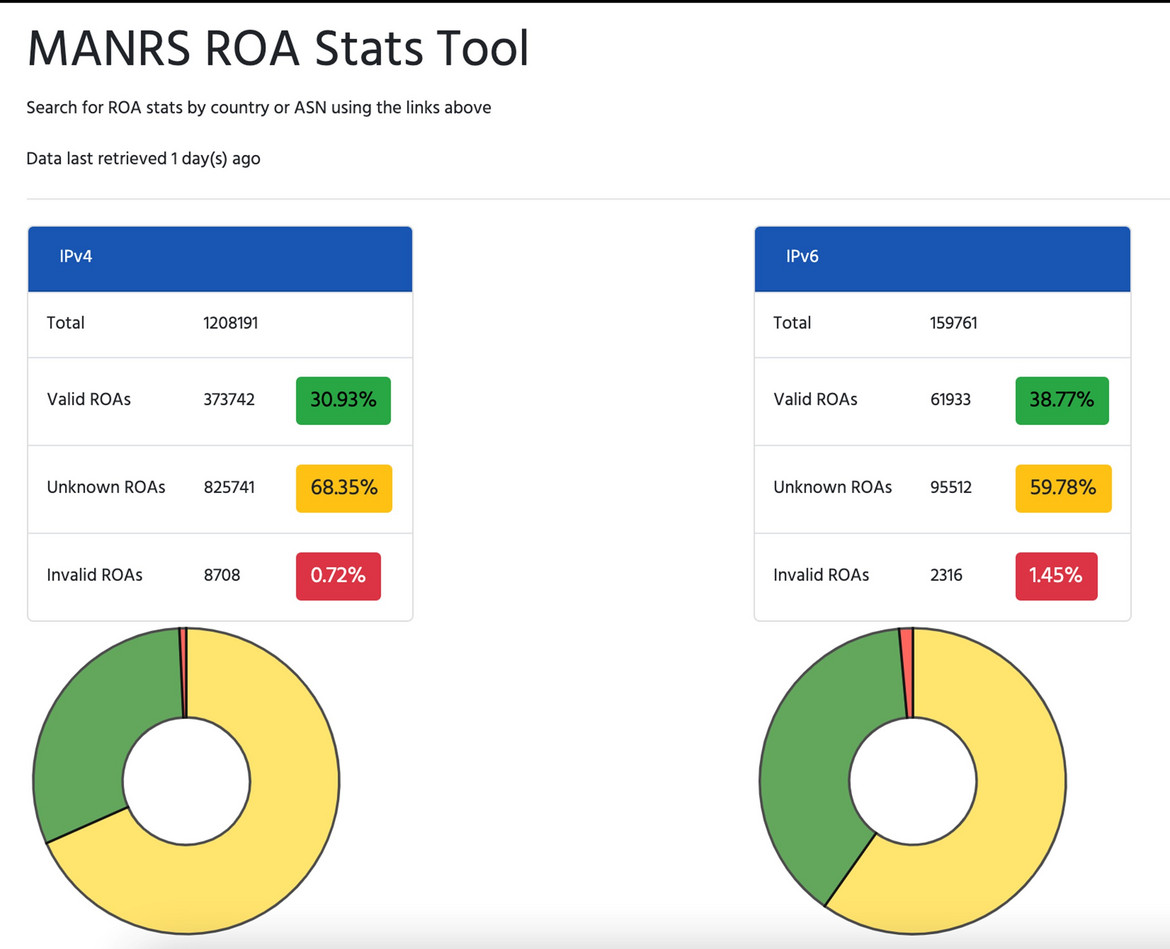1170x949 pixels.
Task: Click the 'Invalid ROAs' label in IPv6 table
Action: point(822,575)
